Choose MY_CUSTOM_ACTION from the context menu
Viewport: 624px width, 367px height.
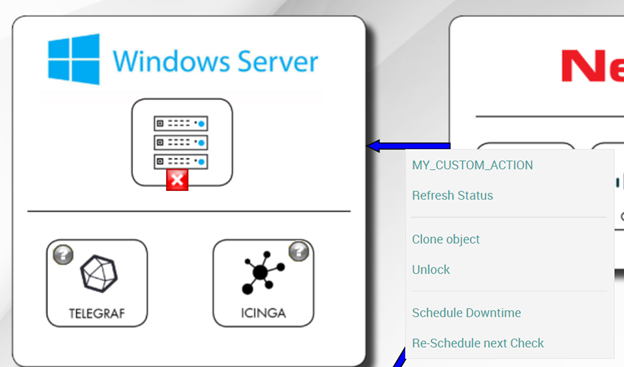point(472,165)
